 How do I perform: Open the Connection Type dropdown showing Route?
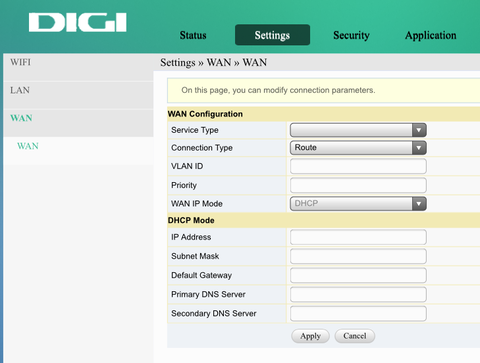(x=358, y=148)
